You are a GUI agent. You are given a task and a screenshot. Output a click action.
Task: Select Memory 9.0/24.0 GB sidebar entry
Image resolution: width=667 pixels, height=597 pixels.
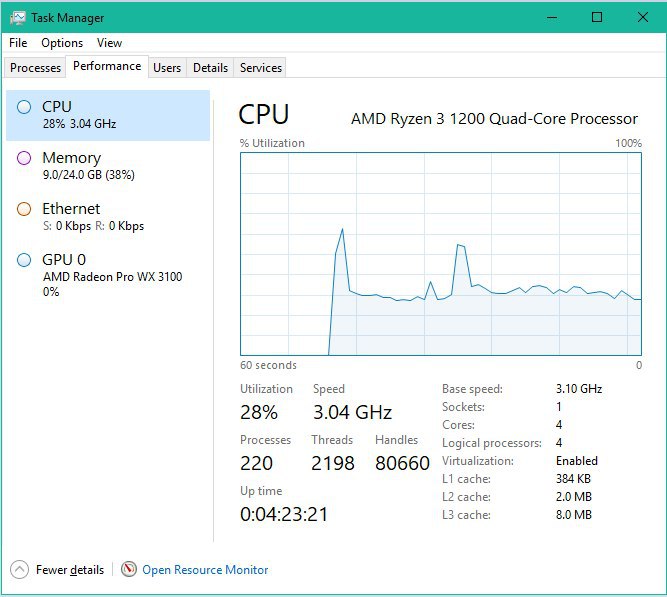click(x=108, y=166)
